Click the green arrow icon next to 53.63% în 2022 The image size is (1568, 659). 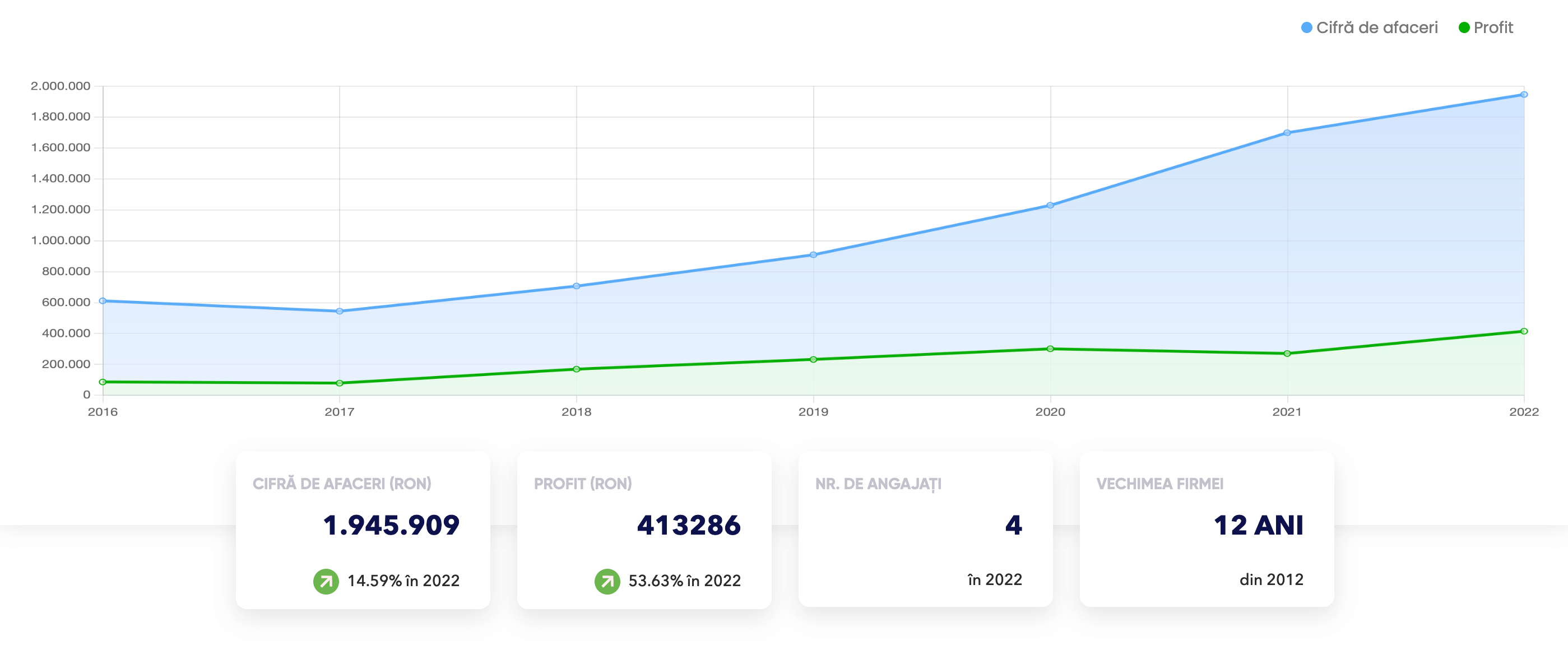tap(607, 581)
